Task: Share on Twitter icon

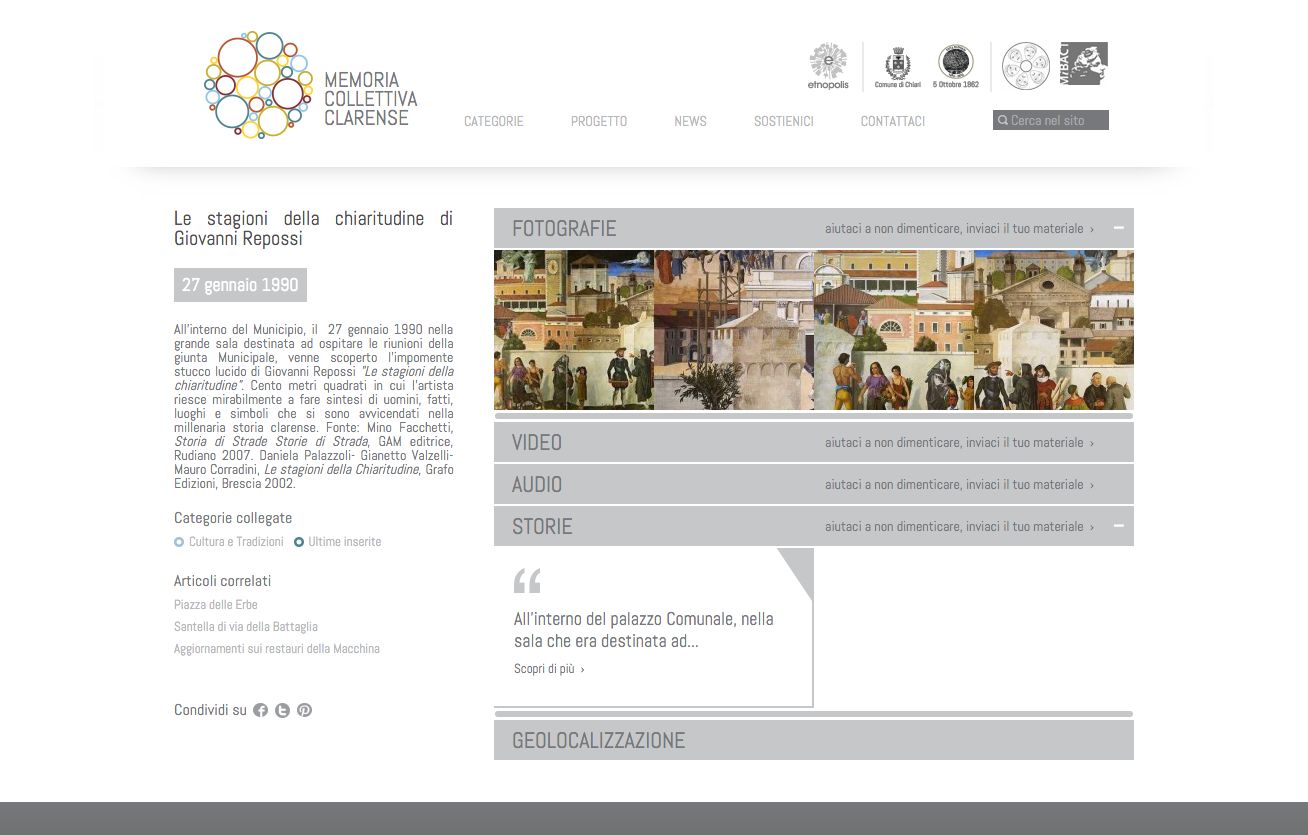Action: 282,710
